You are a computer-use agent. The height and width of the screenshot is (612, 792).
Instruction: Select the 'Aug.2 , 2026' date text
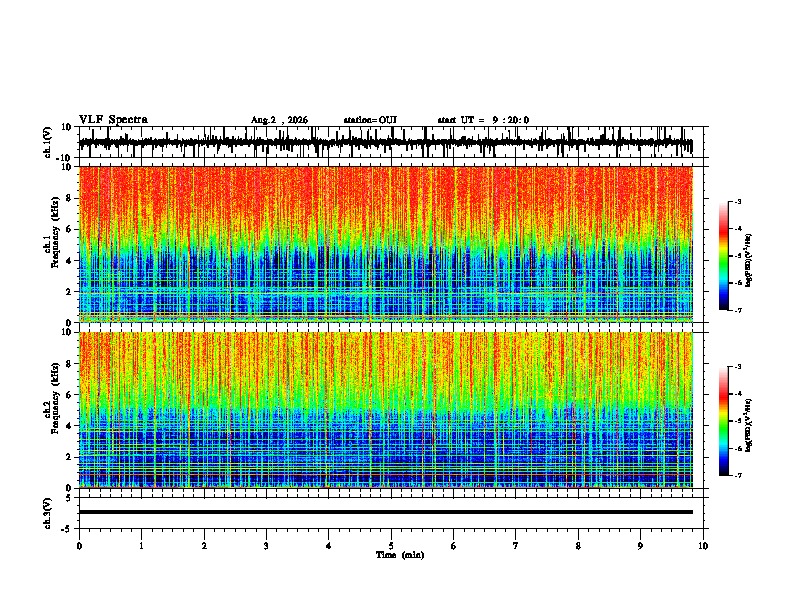click(x=279, y=120)
